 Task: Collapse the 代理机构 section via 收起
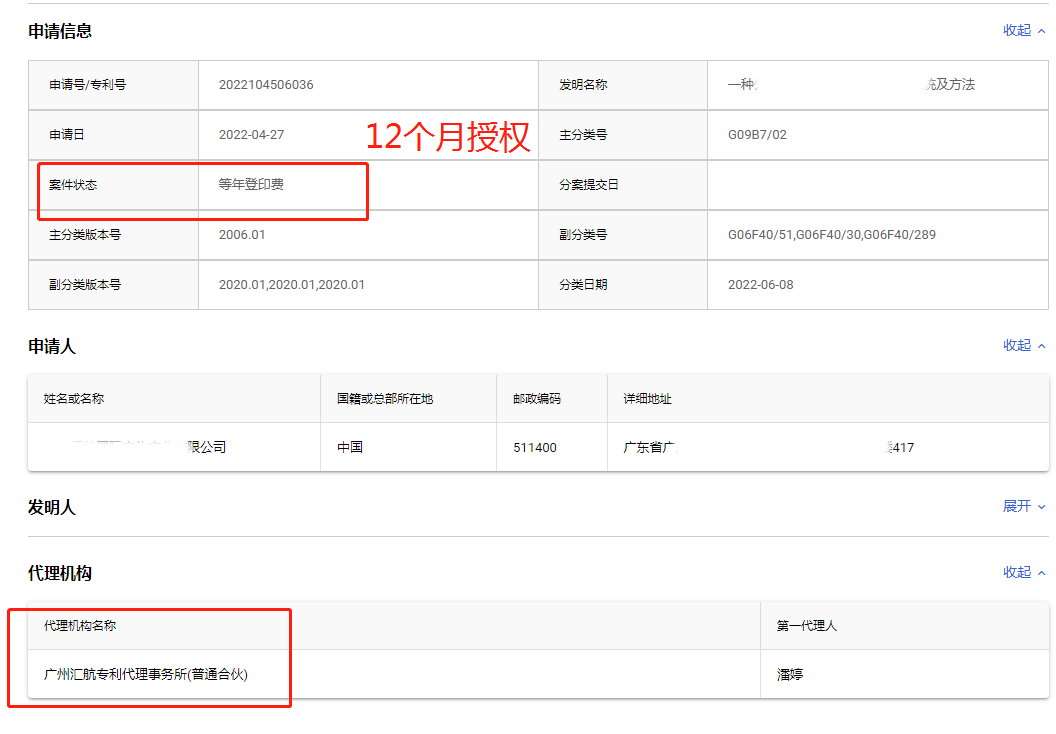(x=1024, y=572)
